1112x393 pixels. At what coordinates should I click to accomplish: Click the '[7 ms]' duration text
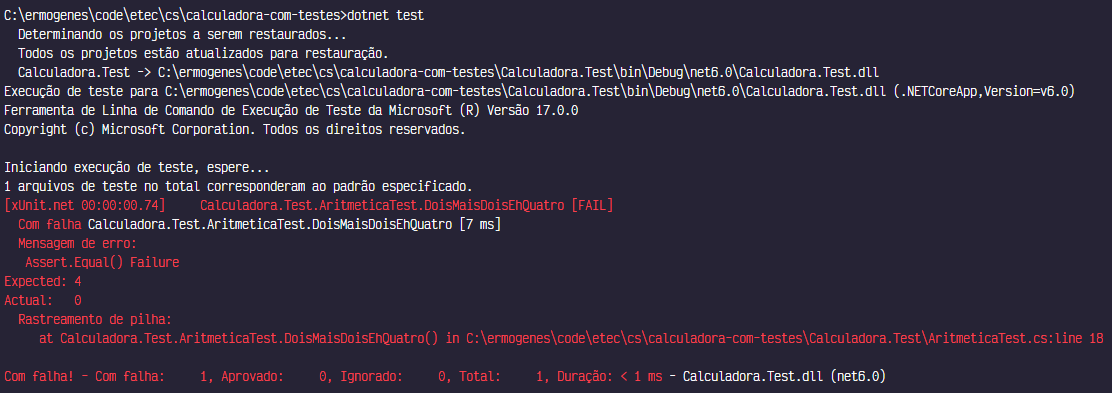480,225
